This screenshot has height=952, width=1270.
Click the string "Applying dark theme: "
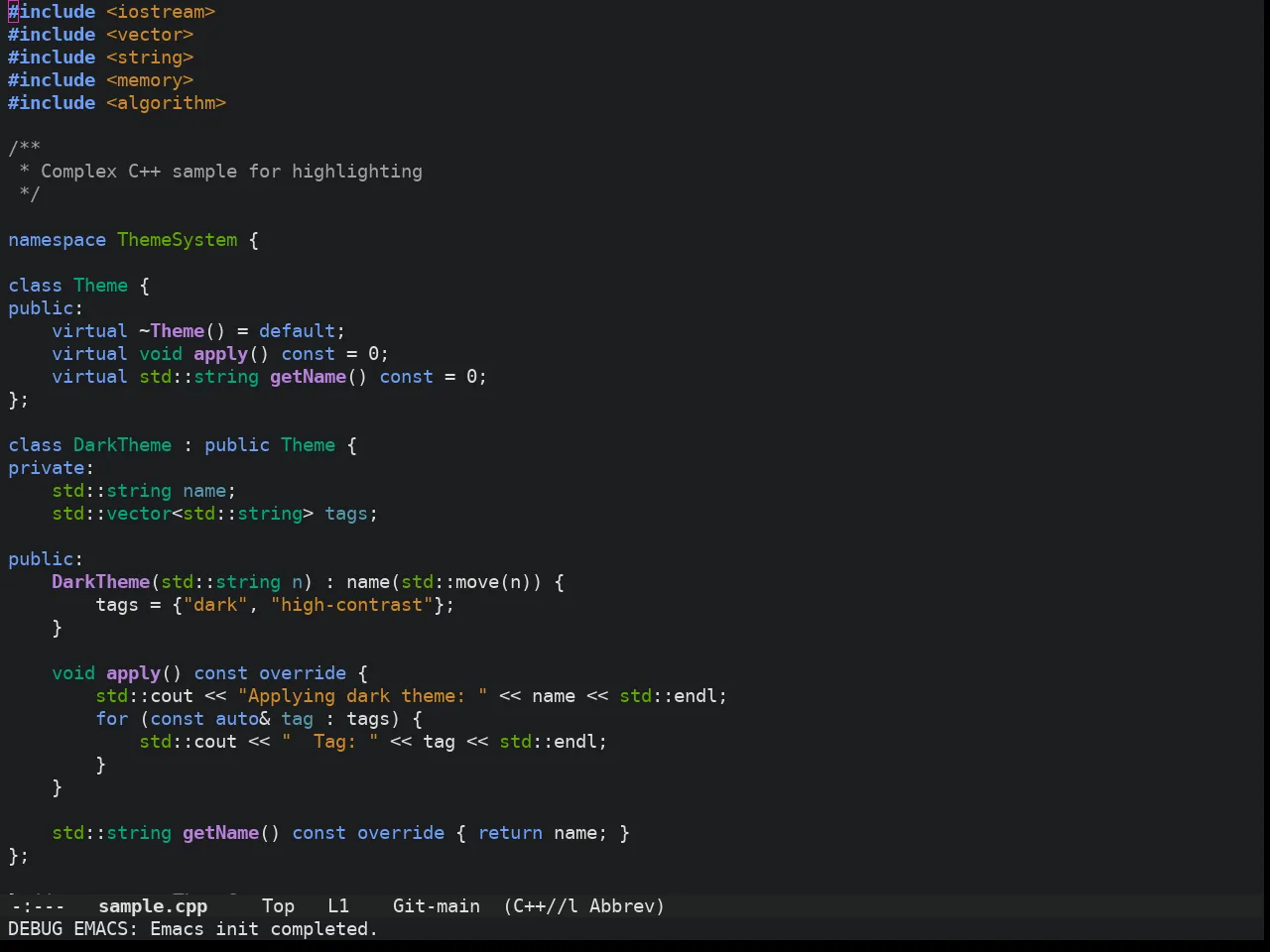(362, 696)
